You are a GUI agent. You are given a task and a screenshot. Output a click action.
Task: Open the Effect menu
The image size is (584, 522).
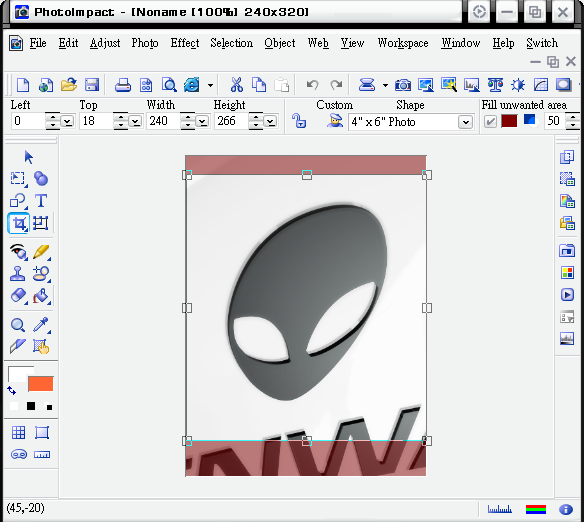[x=185, y=43]
